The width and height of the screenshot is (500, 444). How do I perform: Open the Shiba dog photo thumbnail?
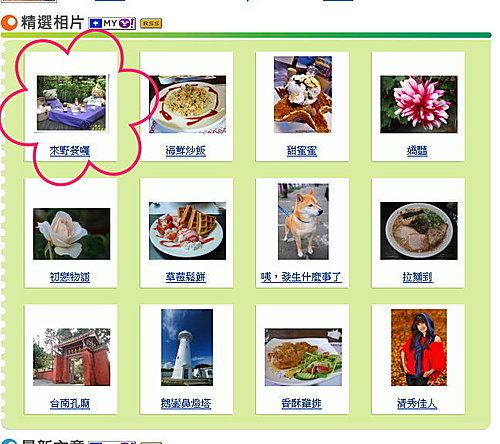pos(303,221)
